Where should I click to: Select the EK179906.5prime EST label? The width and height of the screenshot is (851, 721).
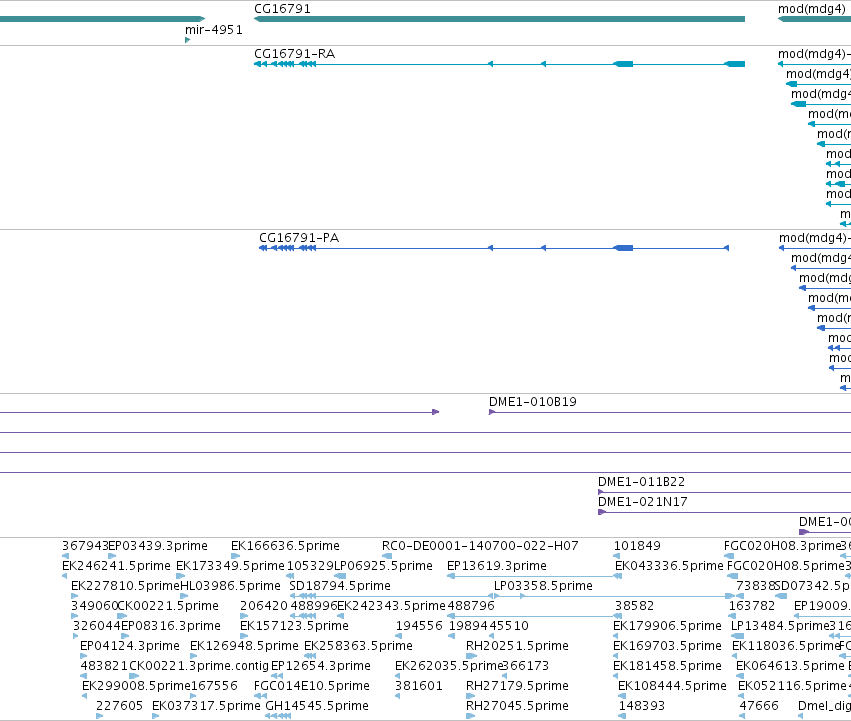click(667, 626)
